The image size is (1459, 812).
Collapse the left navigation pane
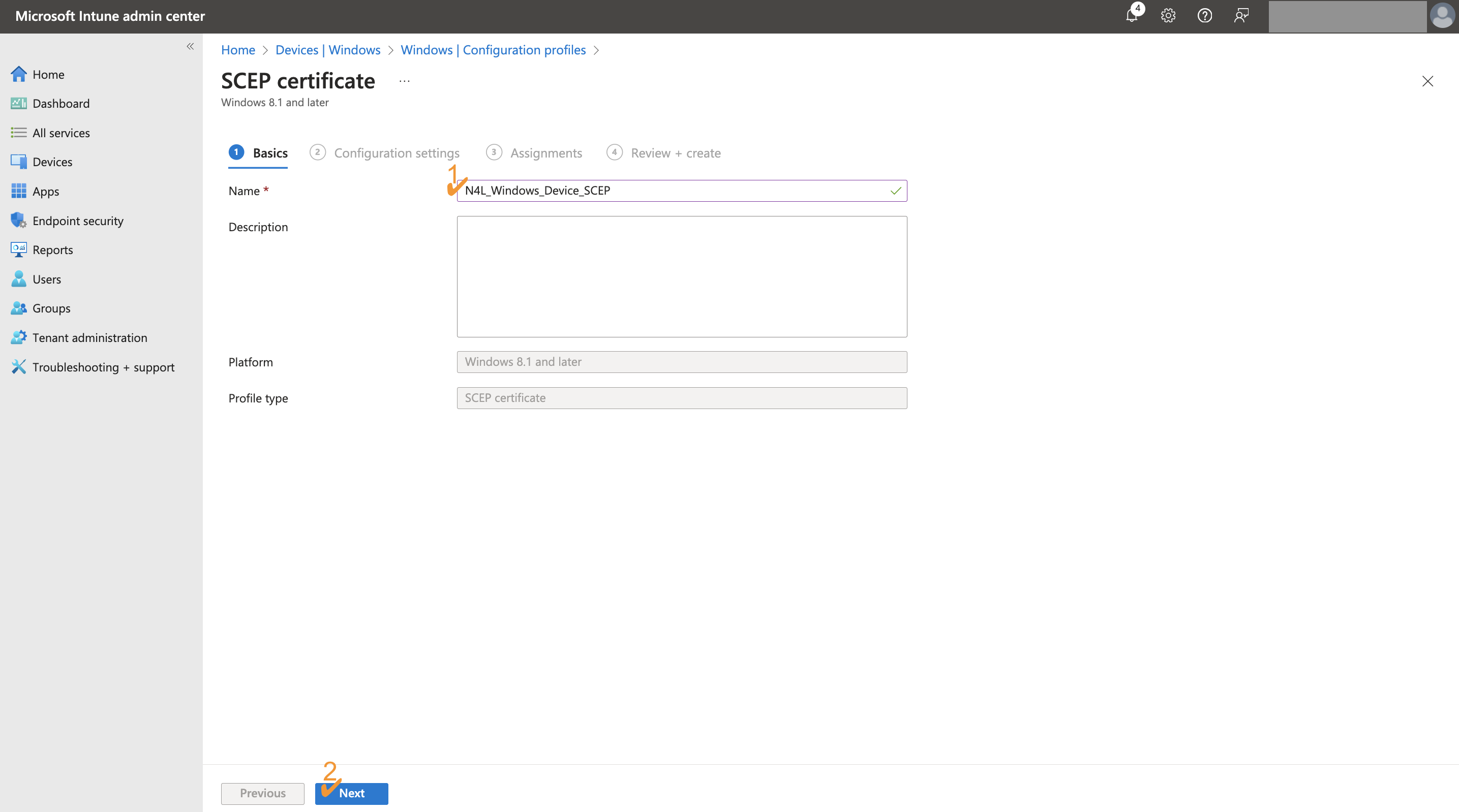coord(190,46)
